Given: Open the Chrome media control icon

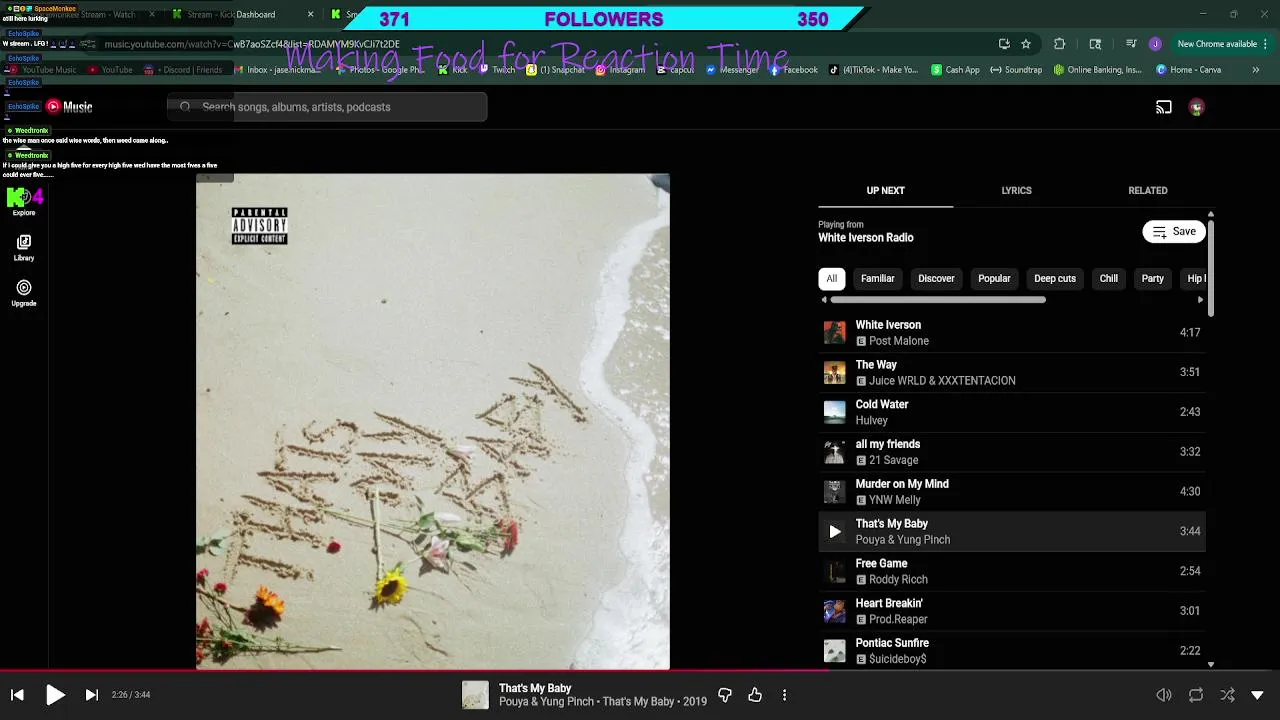Looking at the screenshot, I should pos(1131,44).
